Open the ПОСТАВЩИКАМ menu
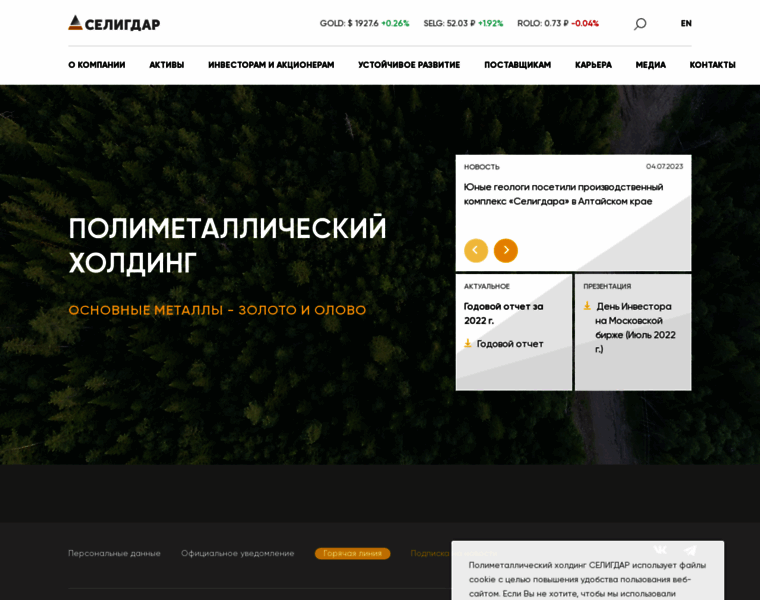Viewport: 760px width, 600px height. [518, 65]
